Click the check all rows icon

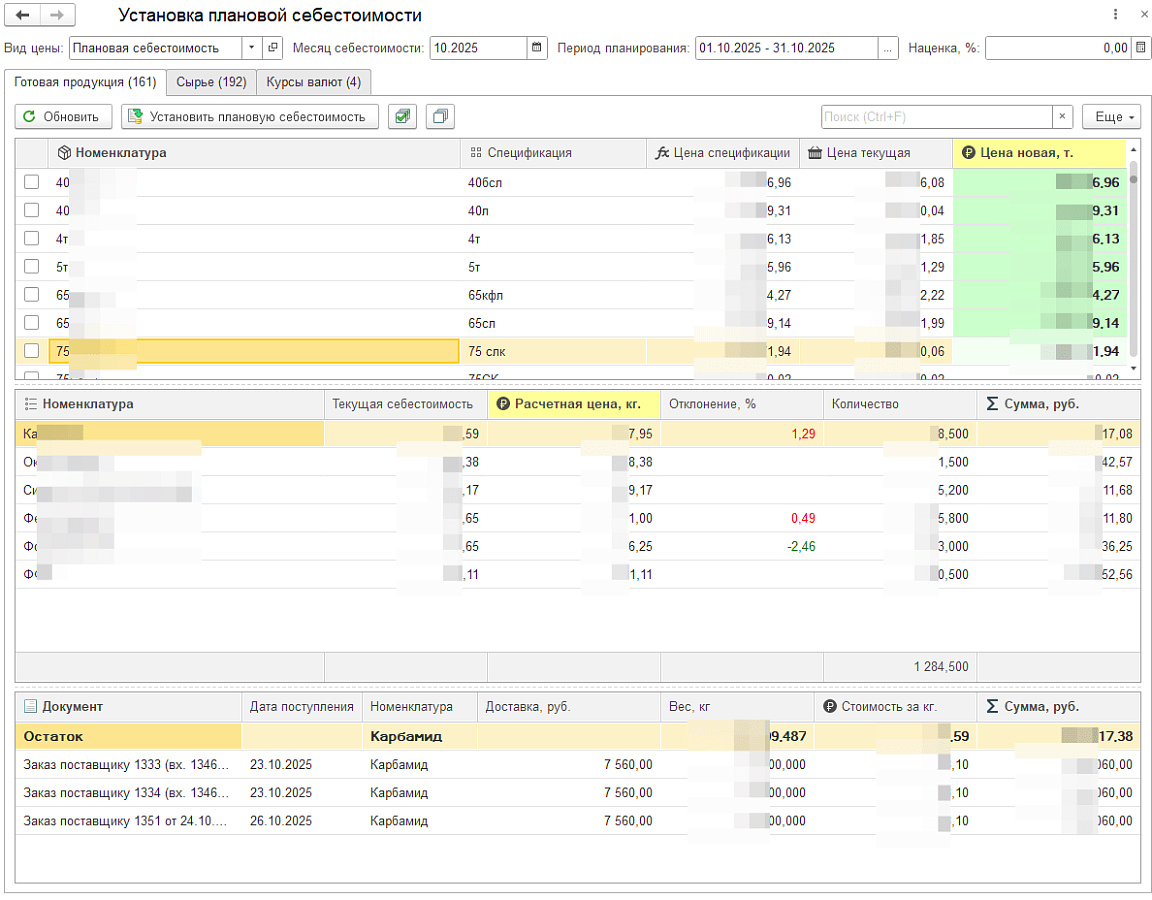tap(402, 117)
